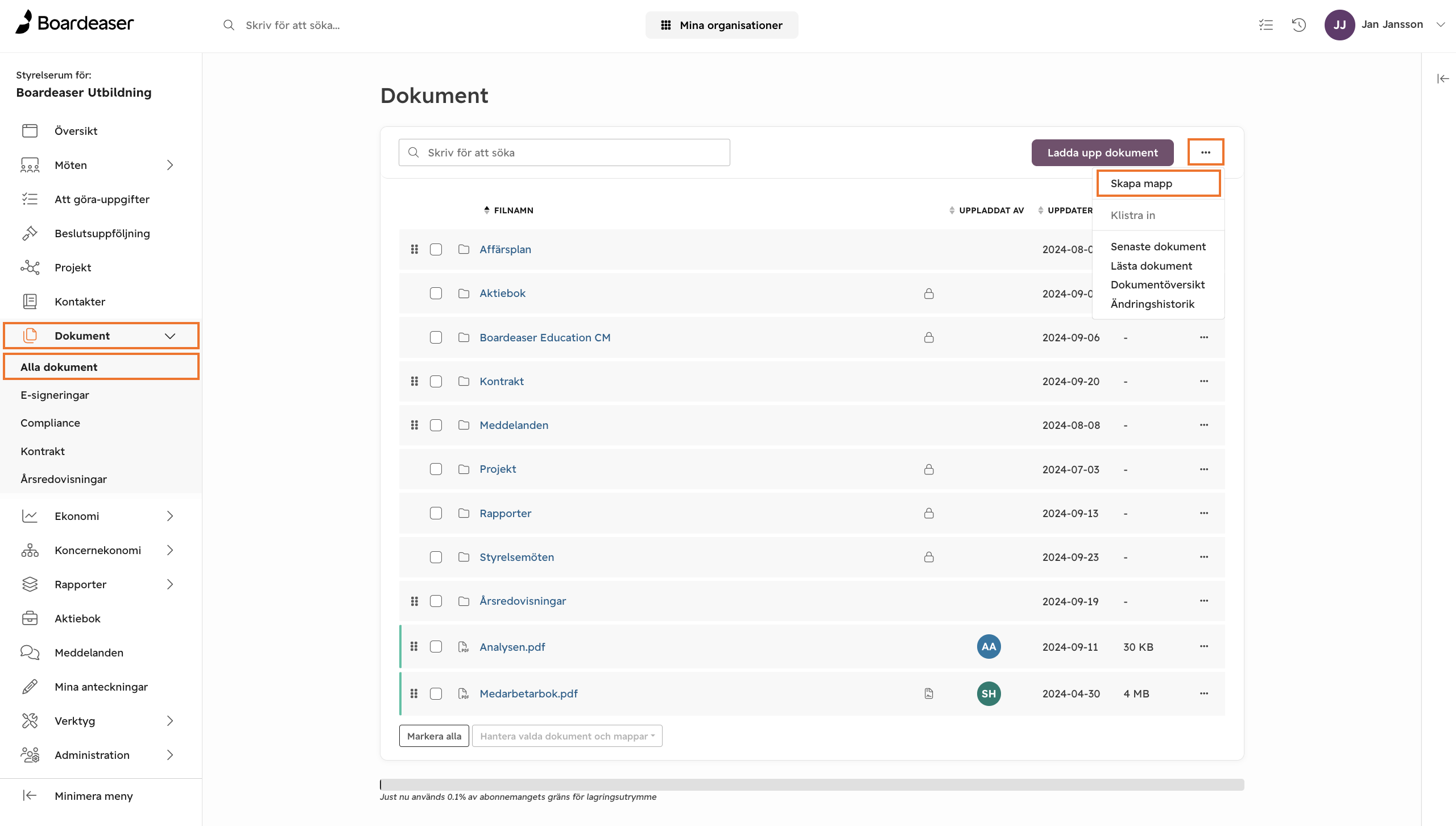Open the Jan Jansson account dropdown
Image resolution: width=1456 pixels, height=826 pixels.
point(1441,24)
